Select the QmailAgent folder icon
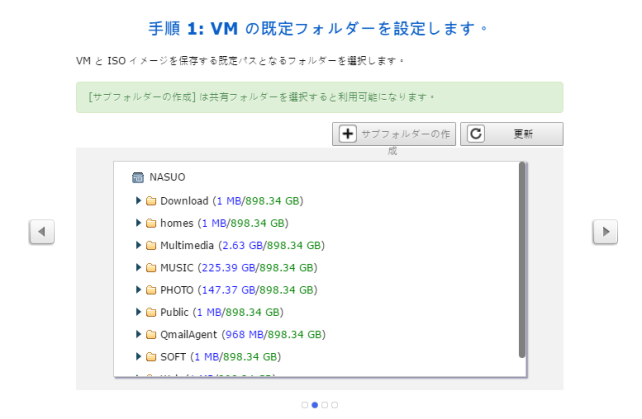 click(x=151, y=334)
